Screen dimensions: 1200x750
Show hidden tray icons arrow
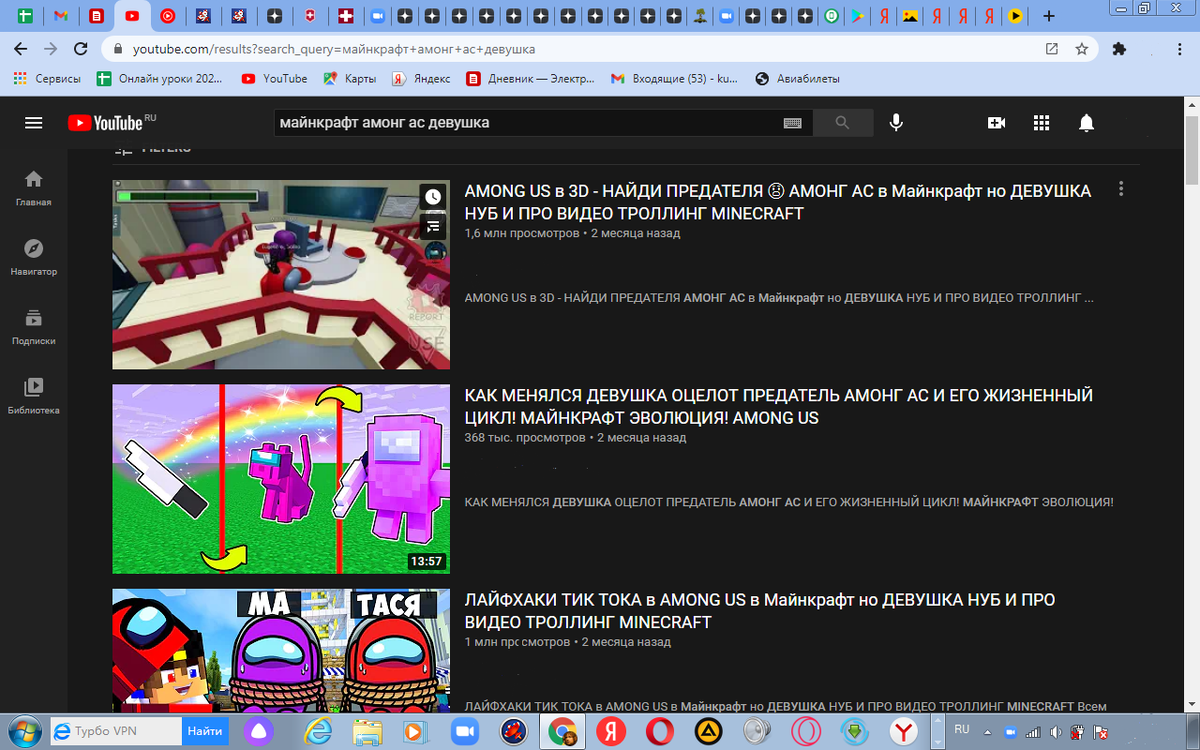[x=989, y=732]
